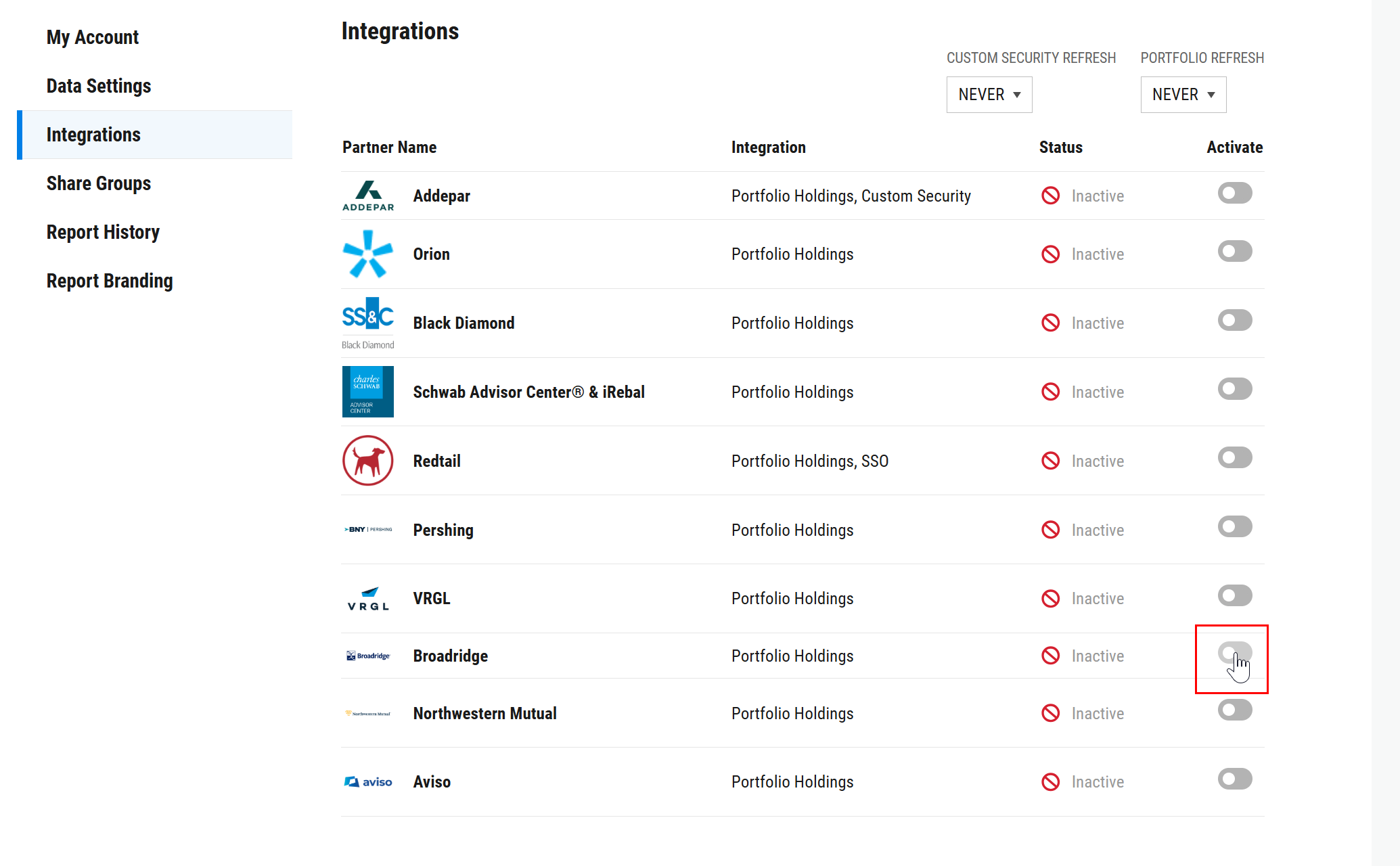The image size is (1400, 866).
Task: Click the Aviso logo icon
Action: pos(368,781)
